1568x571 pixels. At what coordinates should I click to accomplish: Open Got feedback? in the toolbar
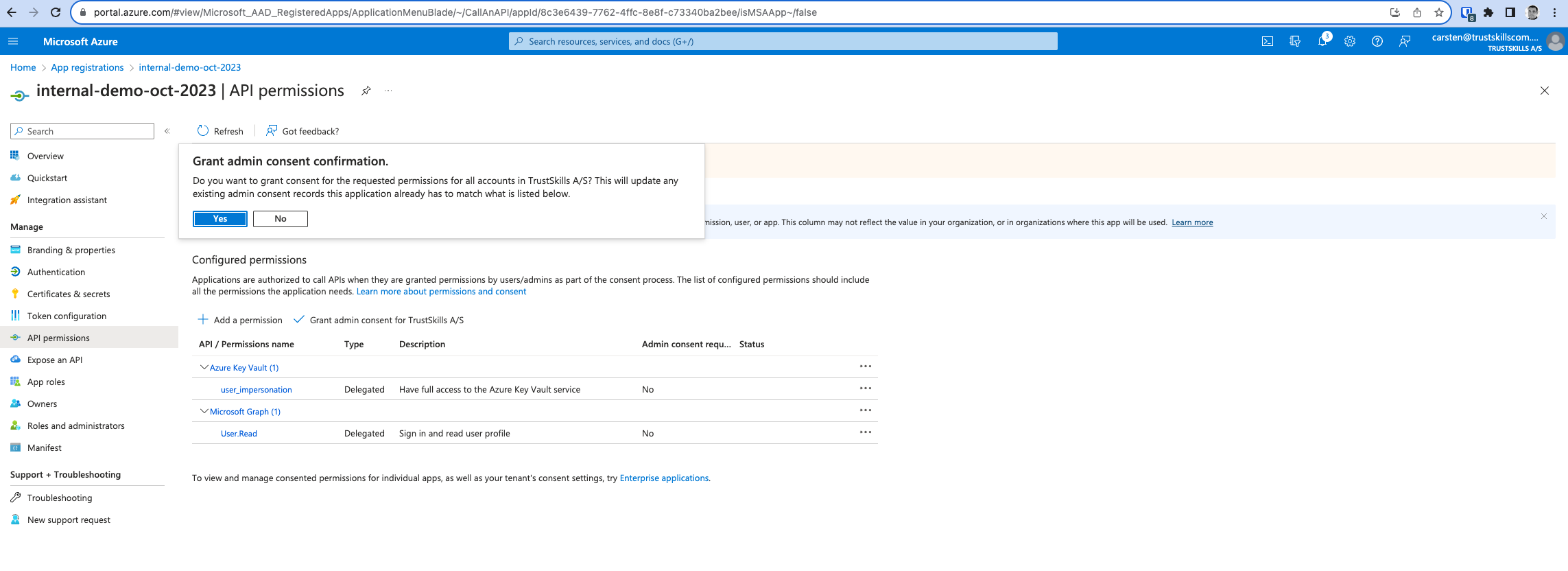[302, 131]
